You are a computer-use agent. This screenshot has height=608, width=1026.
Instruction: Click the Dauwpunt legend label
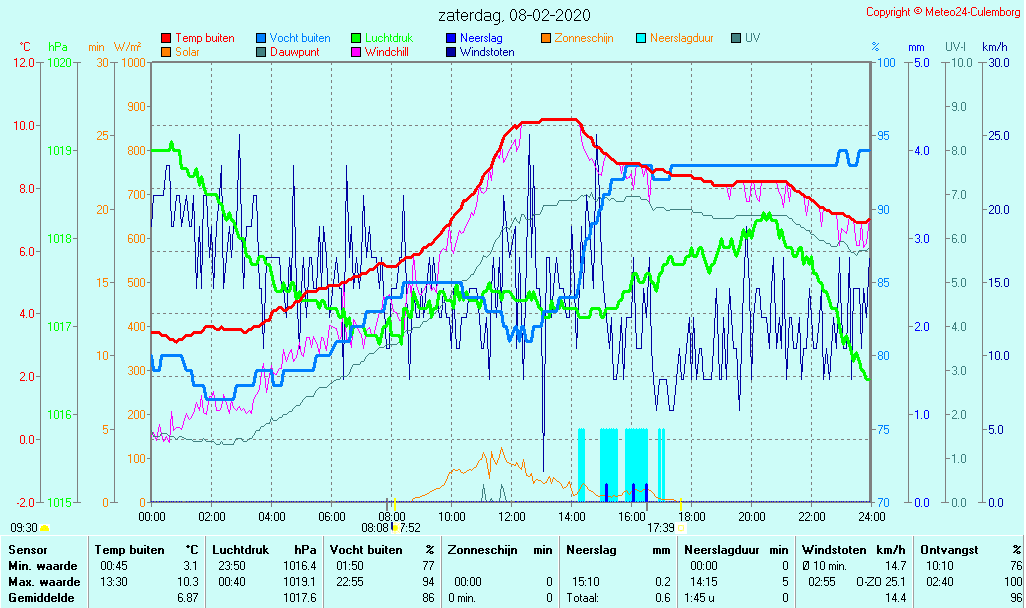click(294, 52)
